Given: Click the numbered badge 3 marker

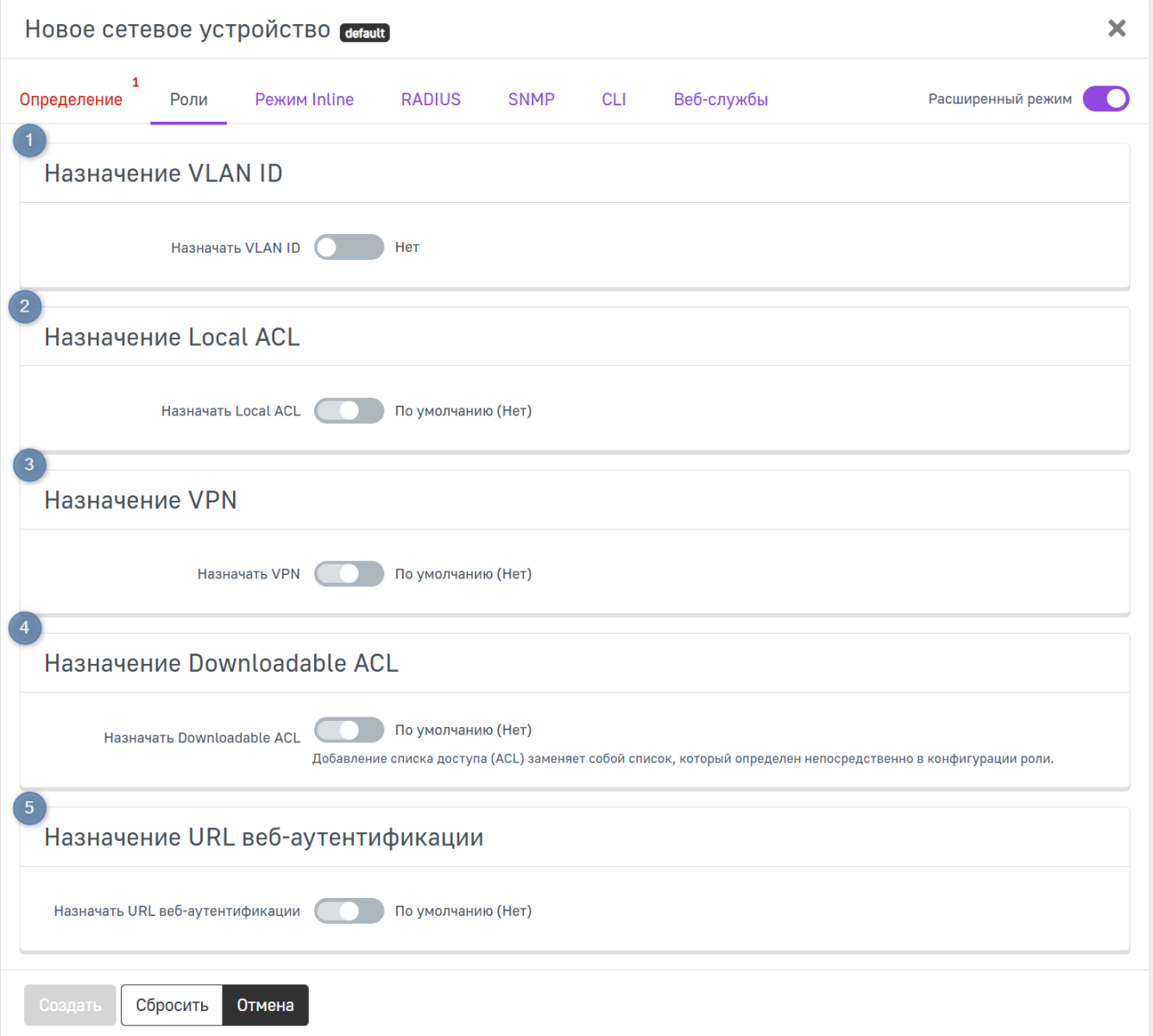Looking at the screenshot, I should point(29,465).
